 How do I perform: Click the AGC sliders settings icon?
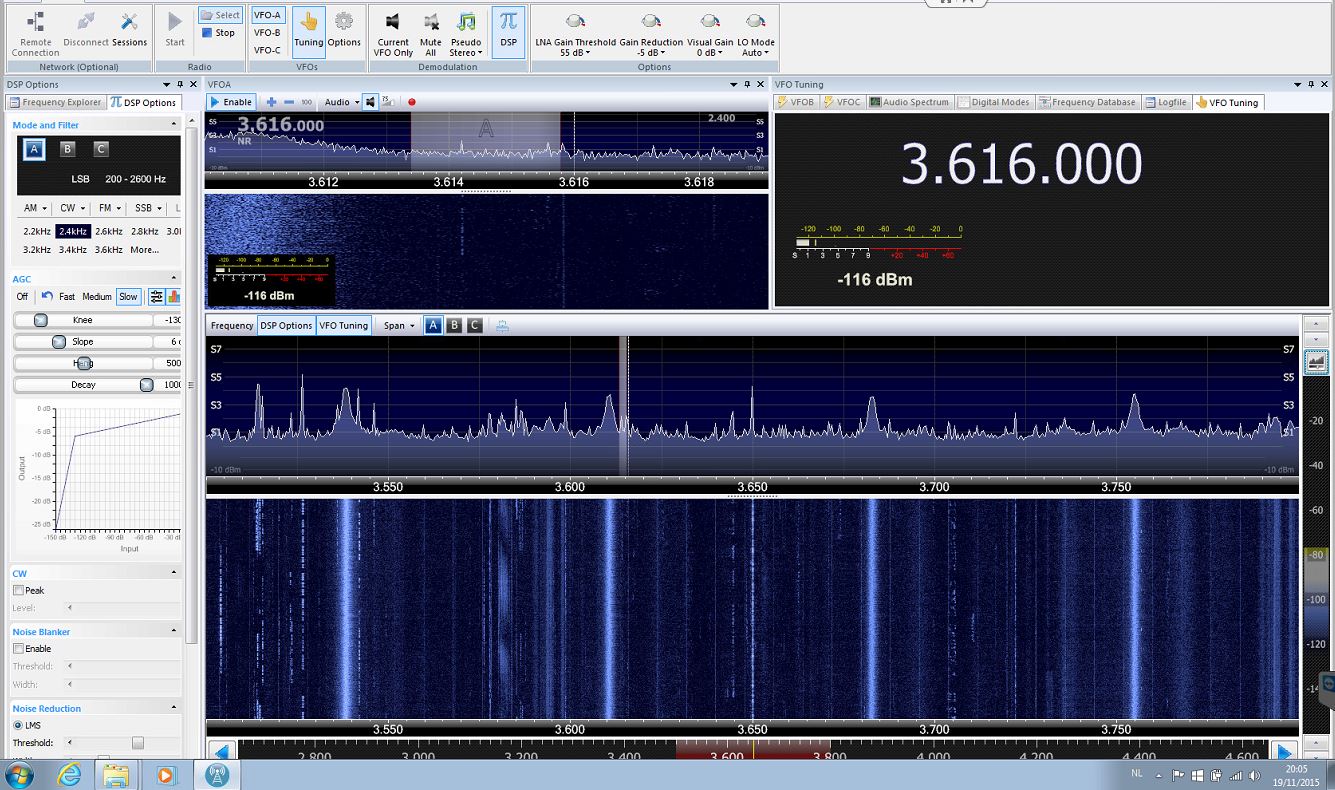[156, 297]
